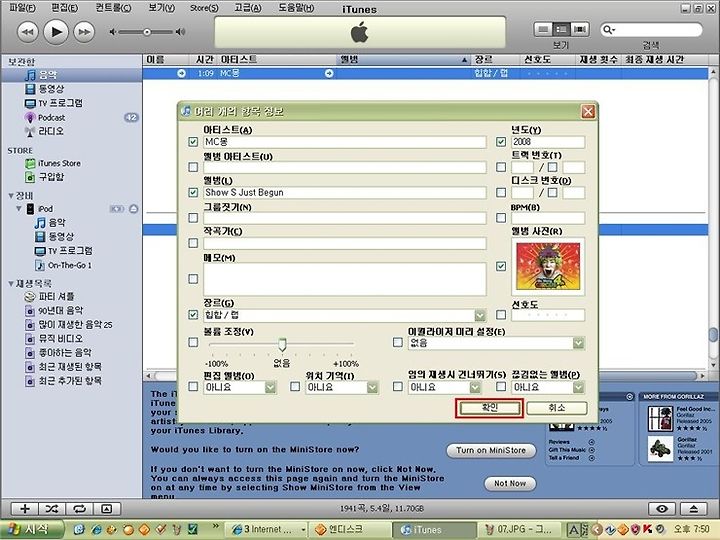Switch to Cover Flow view button
This screenshot has width=720, height=540.
[x=580, y=29]
